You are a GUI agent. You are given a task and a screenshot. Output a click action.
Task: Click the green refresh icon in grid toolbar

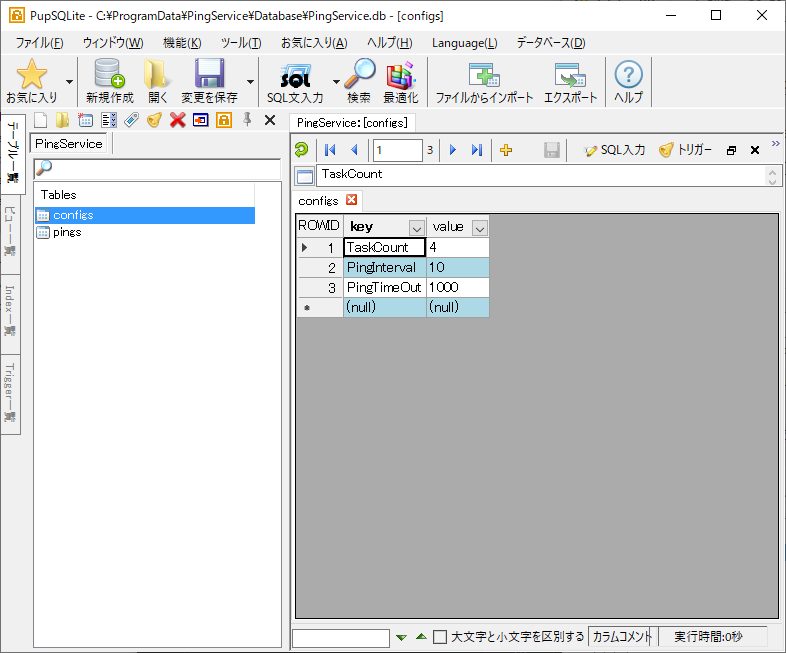[301, 150]
